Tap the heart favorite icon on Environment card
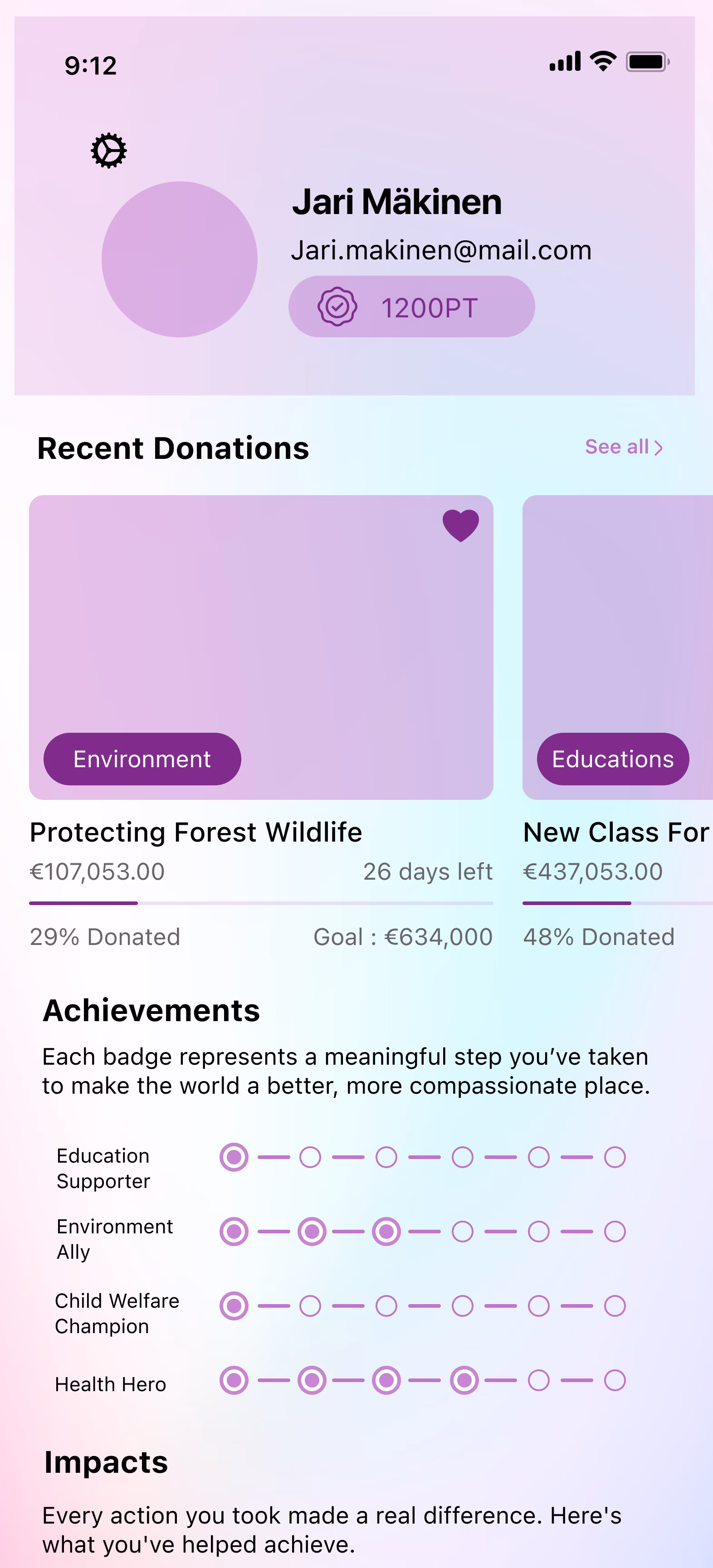The width and height of the screenshot is (713, 1568). click(460, 525)
